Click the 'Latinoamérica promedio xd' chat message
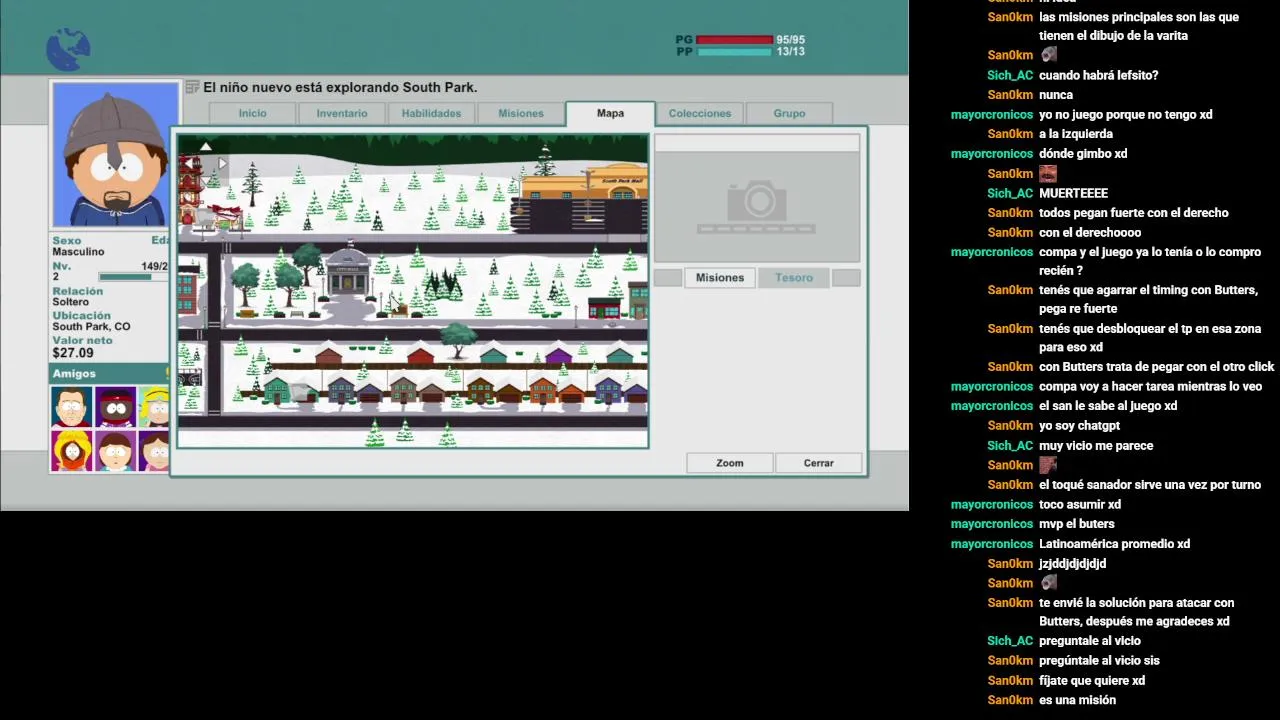Viewport: 1280px width, 720px height. pyautogui.click(x=1114, y=544)
